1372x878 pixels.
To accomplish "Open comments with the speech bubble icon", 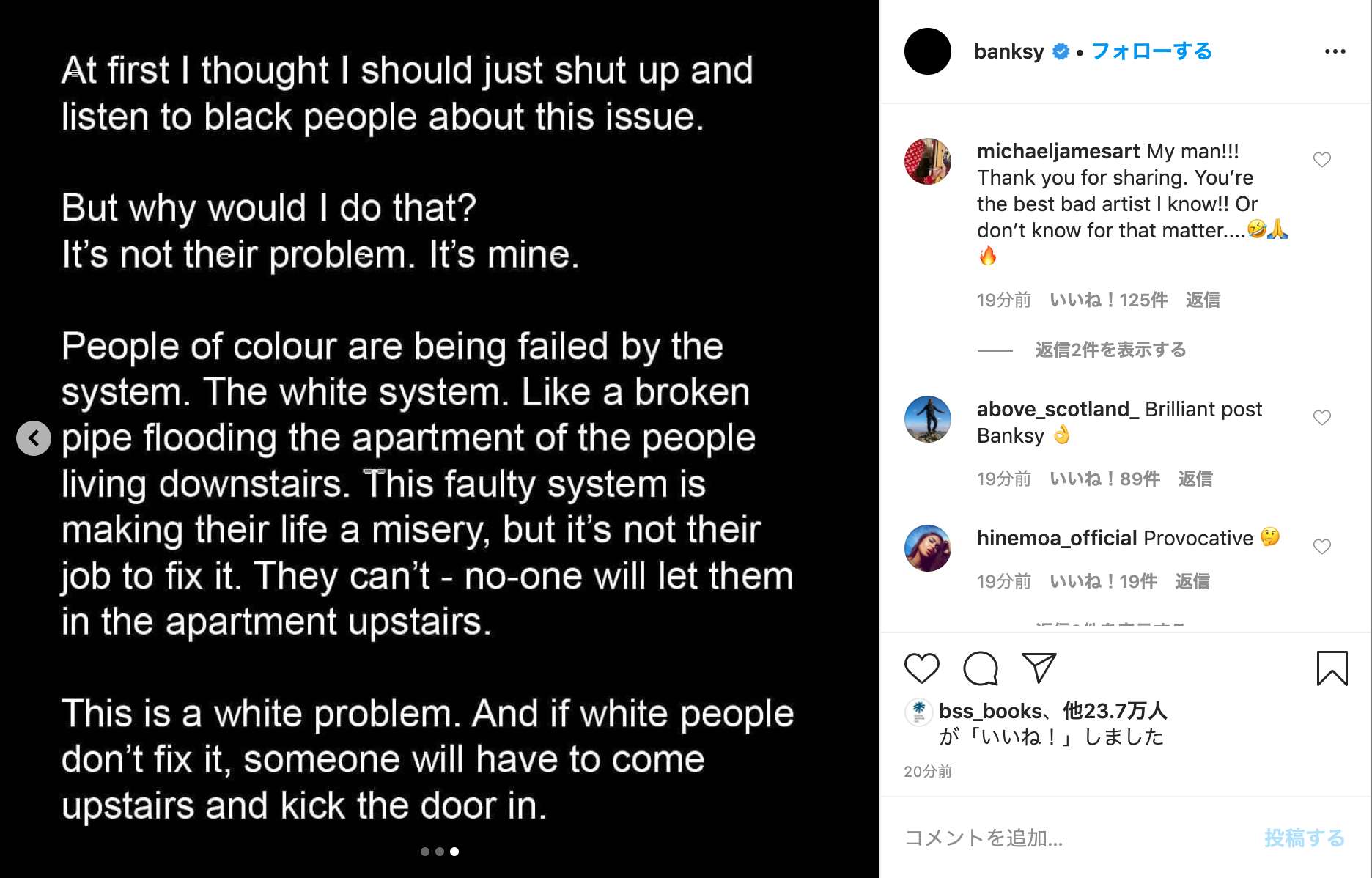I will tap(980, 668).
